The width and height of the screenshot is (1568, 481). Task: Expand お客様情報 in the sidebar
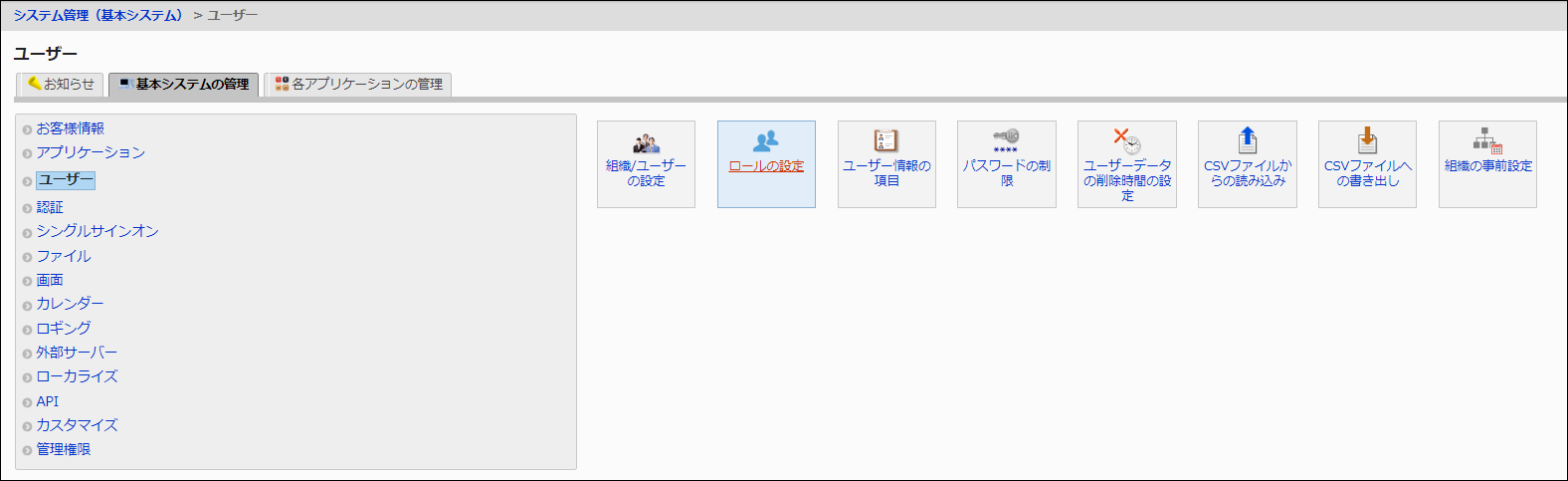(x=70, y=128)
